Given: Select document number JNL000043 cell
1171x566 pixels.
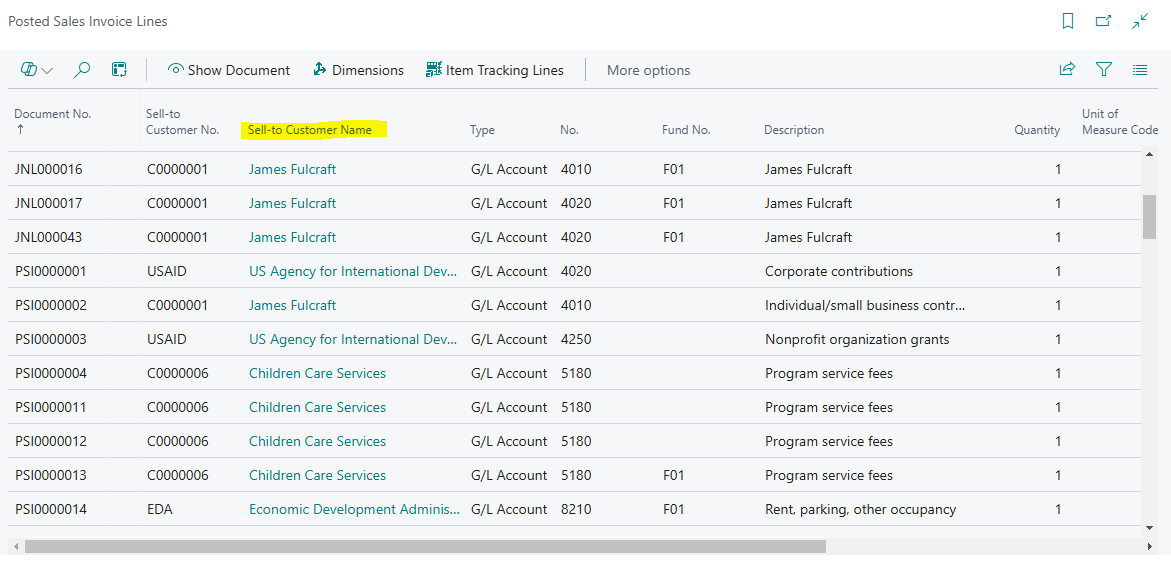Looking at the screenshot, I should [49, 237].
